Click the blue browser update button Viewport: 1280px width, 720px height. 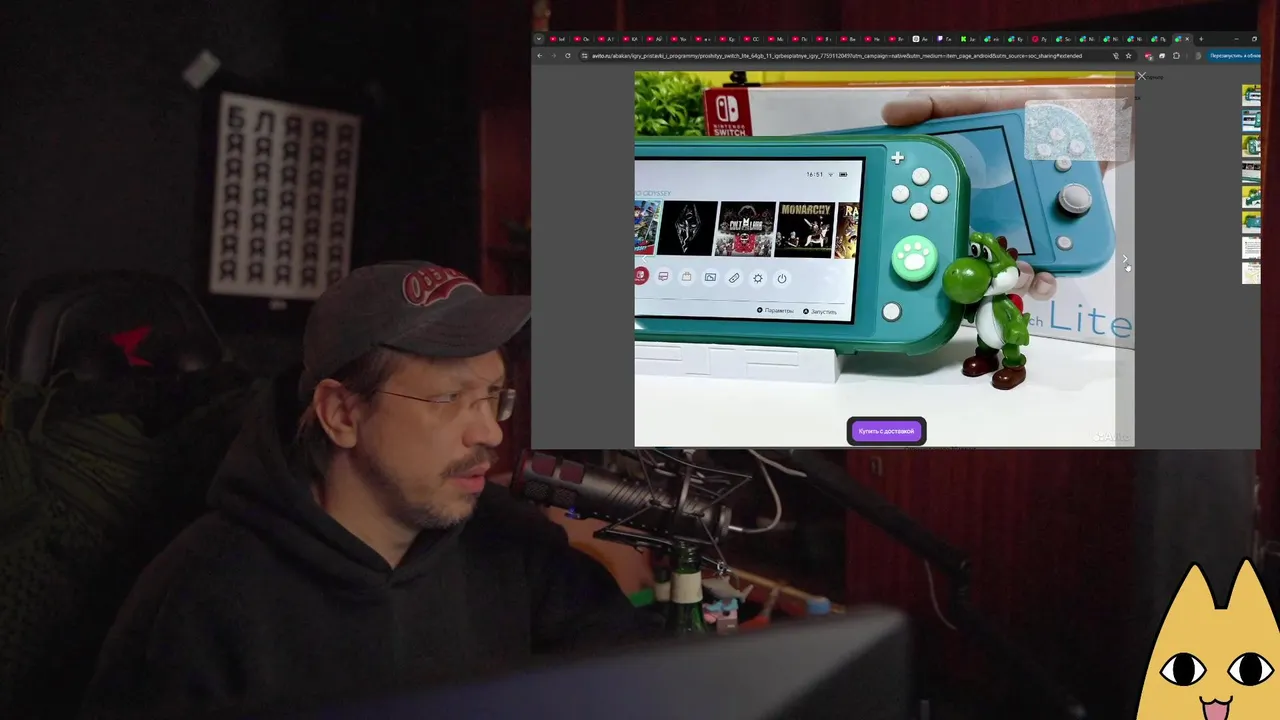click(x=1235, y=56)
